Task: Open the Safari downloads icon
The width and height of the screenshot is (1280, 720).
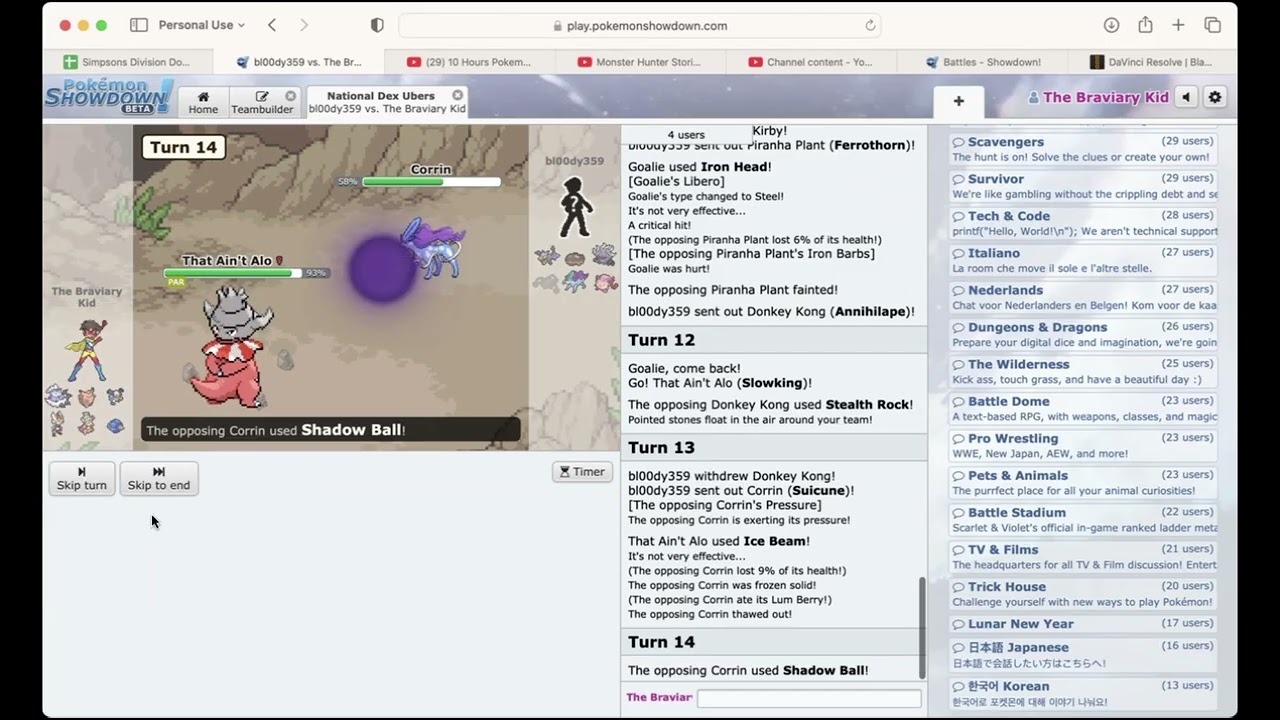Action: (x=1111, y=25)
